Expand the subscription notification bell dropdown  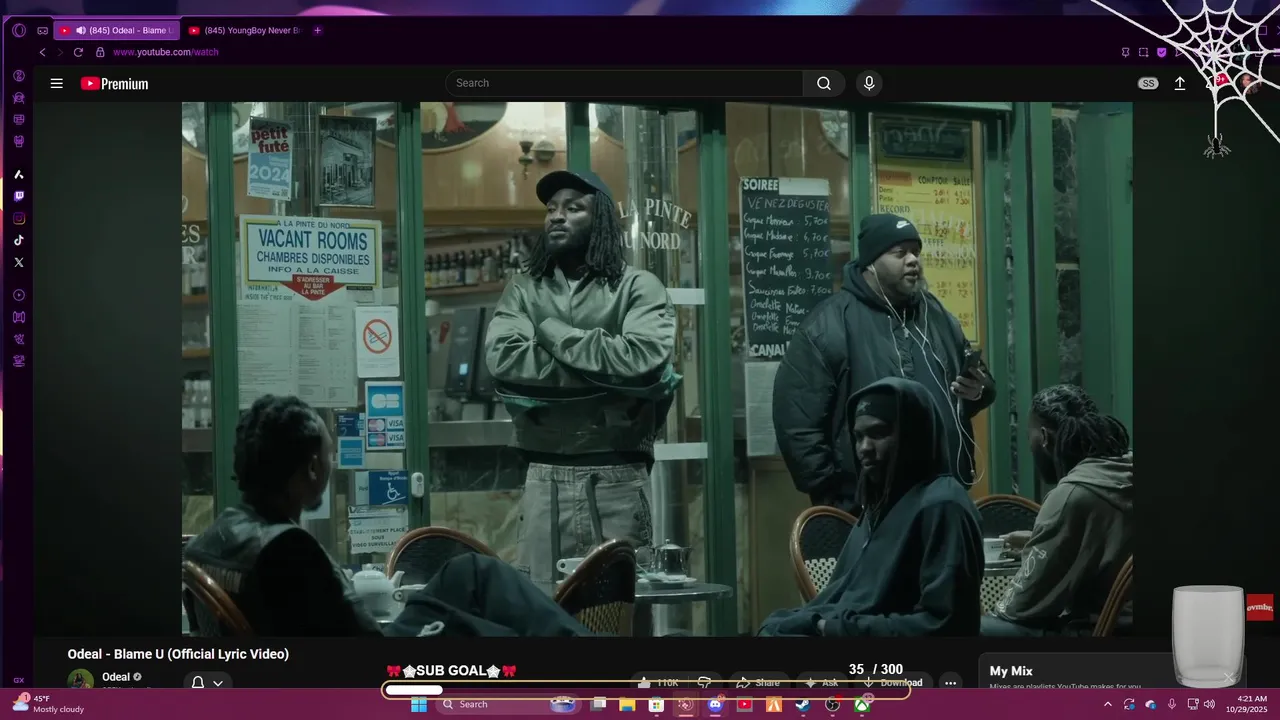207,683
